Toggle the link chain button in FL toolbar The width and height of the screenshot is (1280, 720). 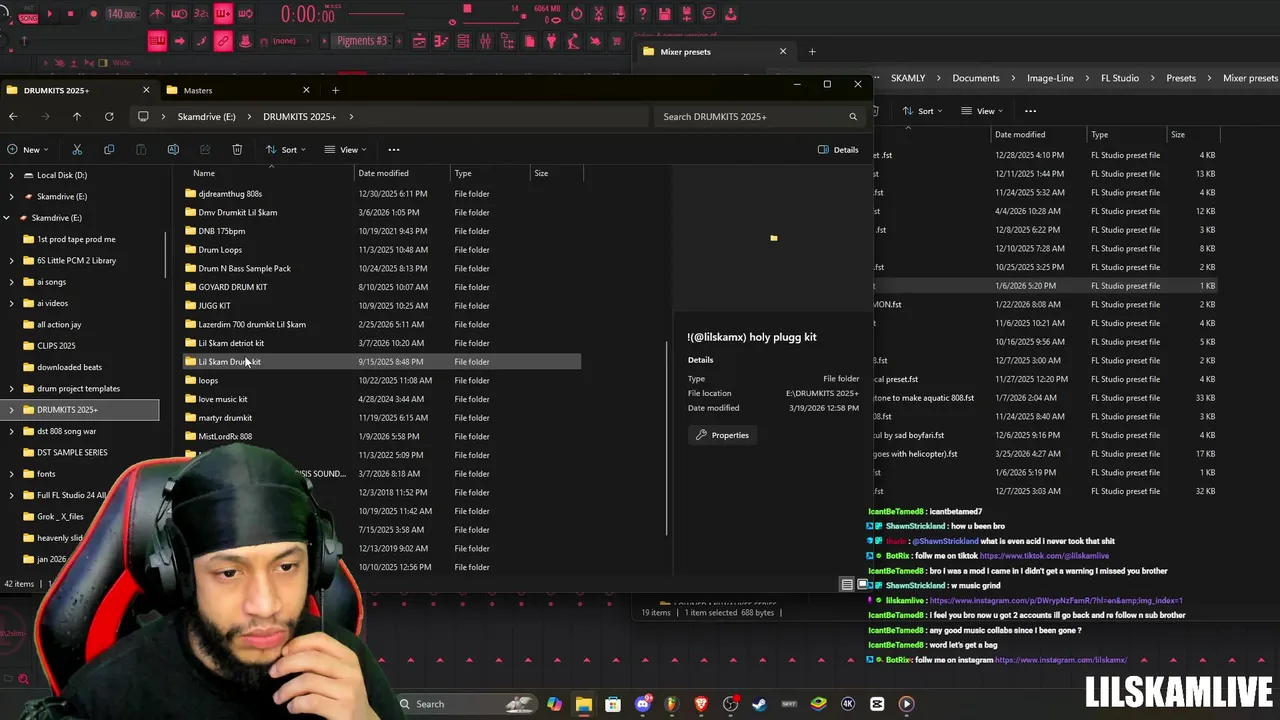(223, 41)
